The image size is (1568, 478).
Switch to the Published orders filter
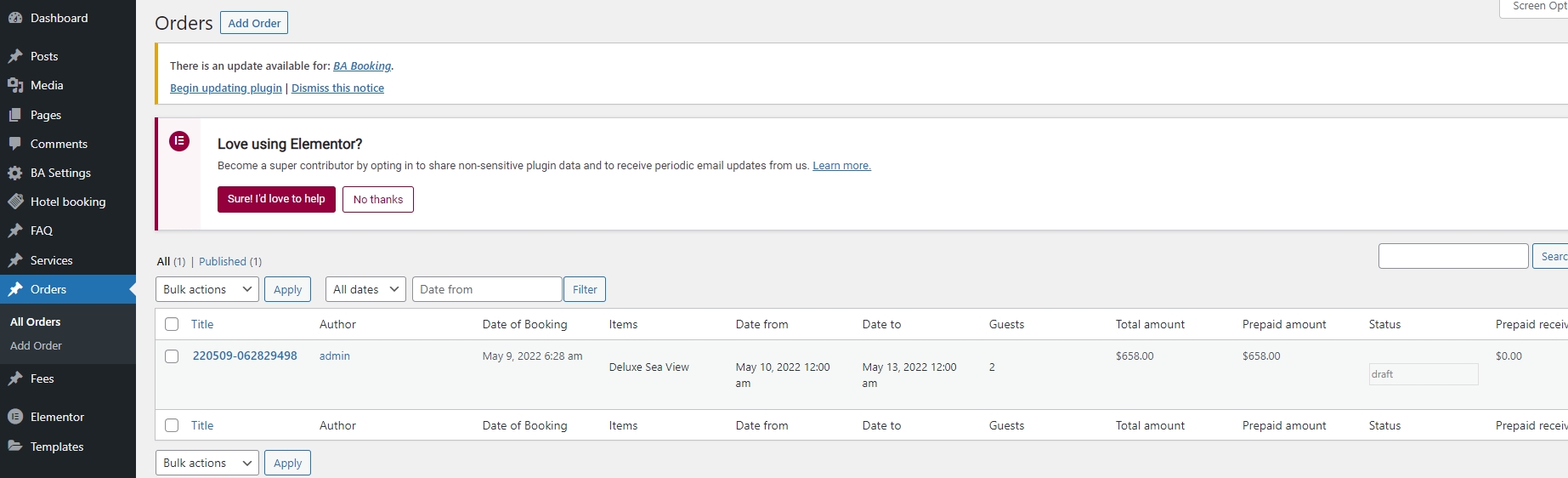click(223, 261)
